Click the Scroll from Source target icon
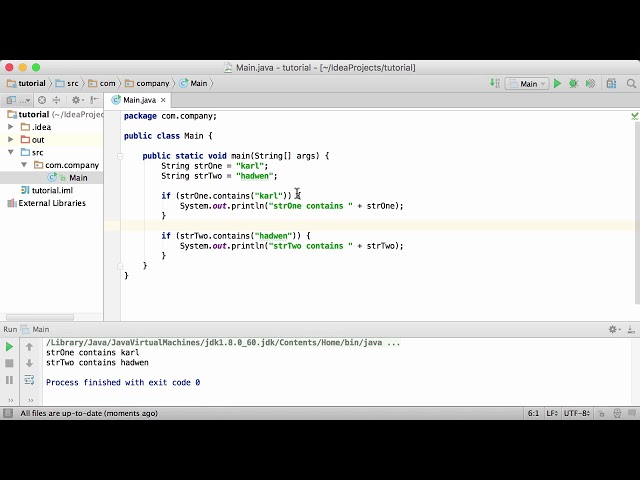The image size is (640, 480). (x=42, y=100)
